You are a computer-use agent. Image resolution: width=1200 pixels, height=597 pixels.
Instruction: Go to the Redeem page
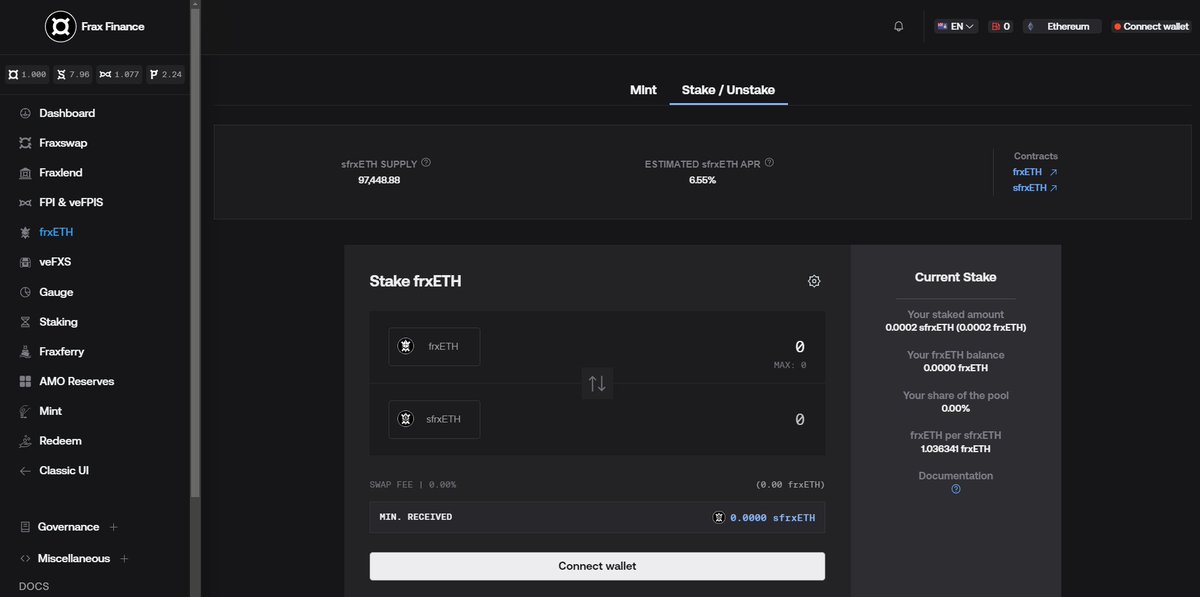pyautogui.click(x=60, y=440)
